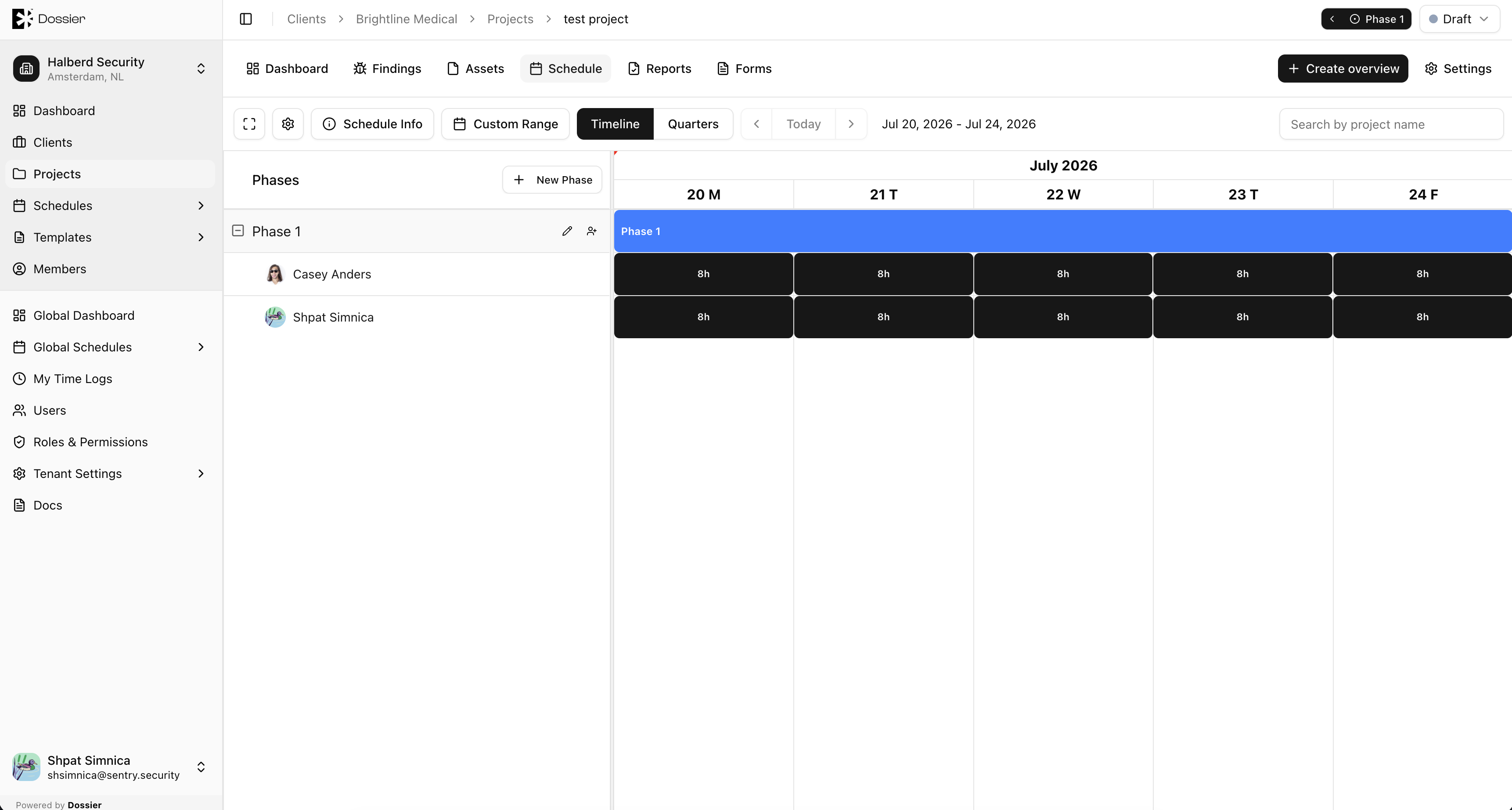Open Roles & Permissions

110,442
